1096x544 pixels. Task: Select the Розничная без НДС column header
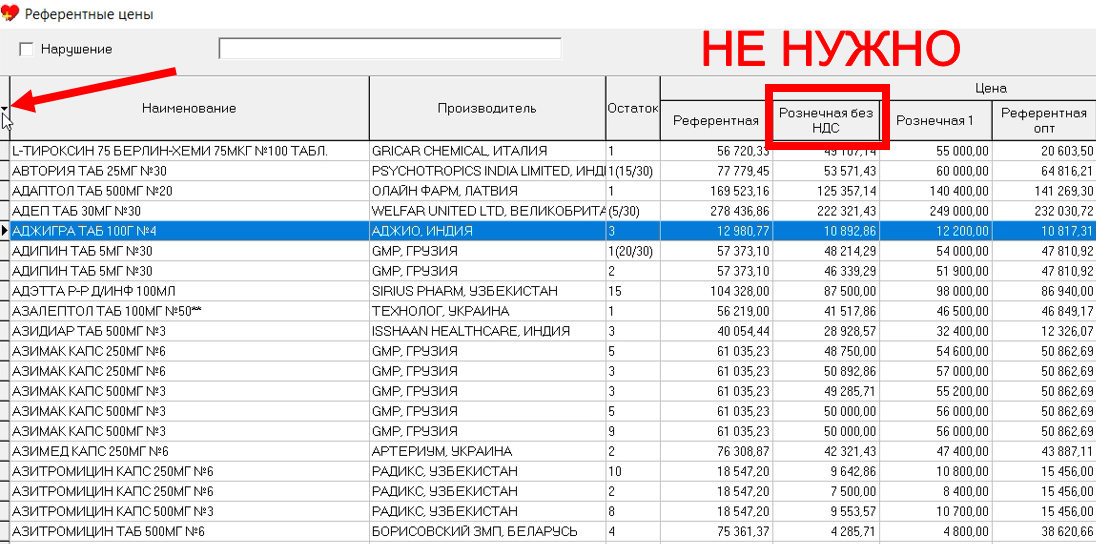[x=826, y=121]
